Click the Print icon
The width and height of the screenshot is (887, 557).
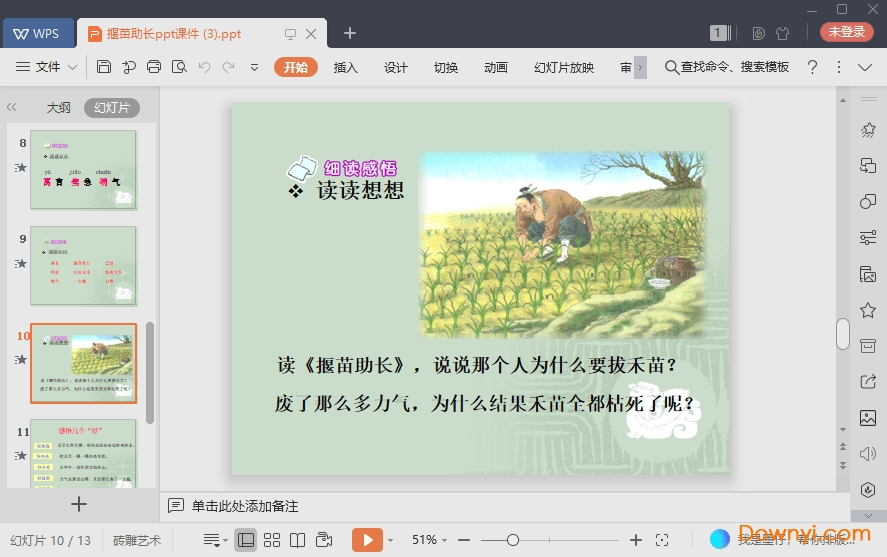tap(154, 67)
